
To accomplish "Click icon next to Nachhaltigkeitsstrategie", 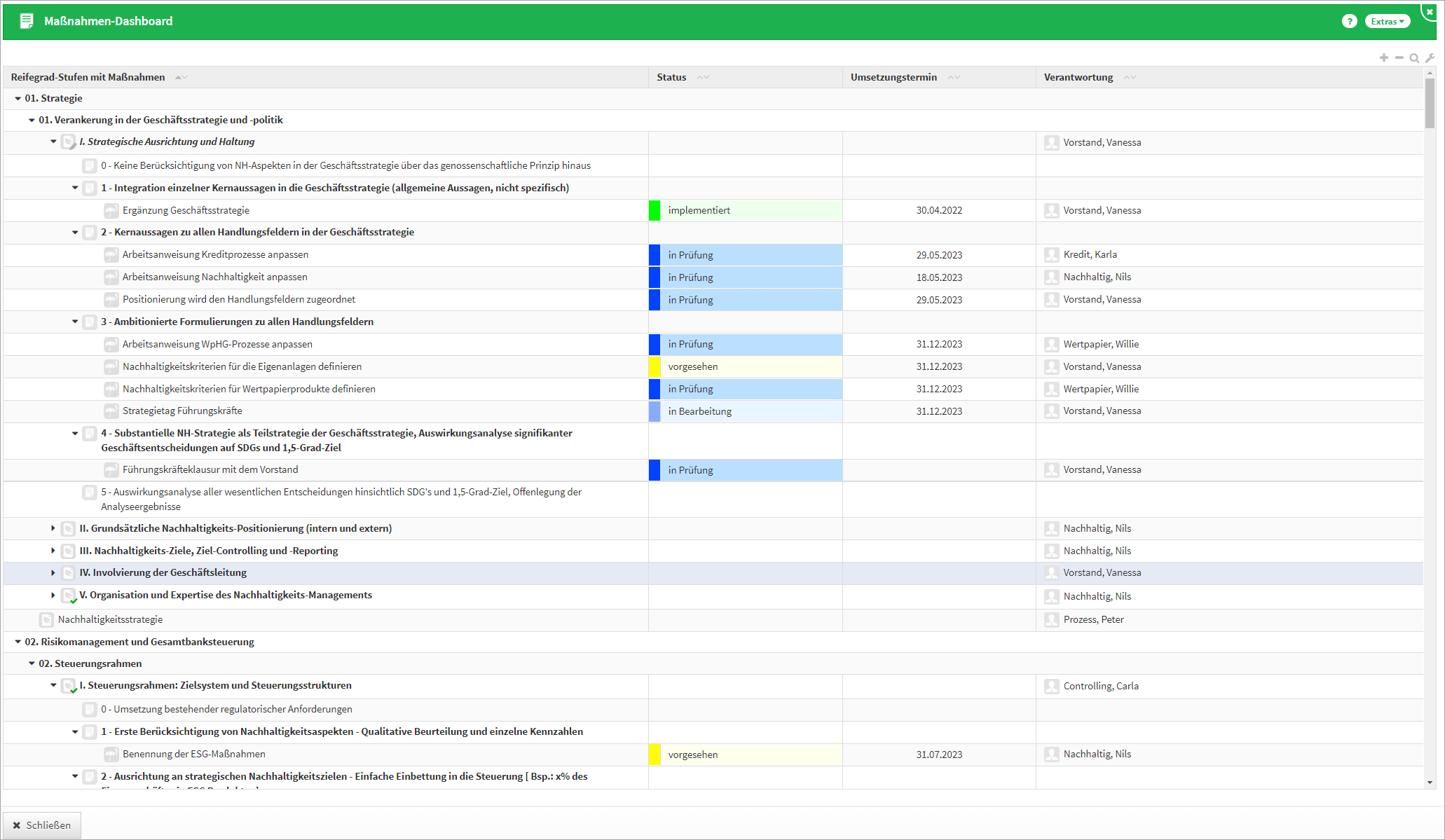I will (x=46, y=620).
